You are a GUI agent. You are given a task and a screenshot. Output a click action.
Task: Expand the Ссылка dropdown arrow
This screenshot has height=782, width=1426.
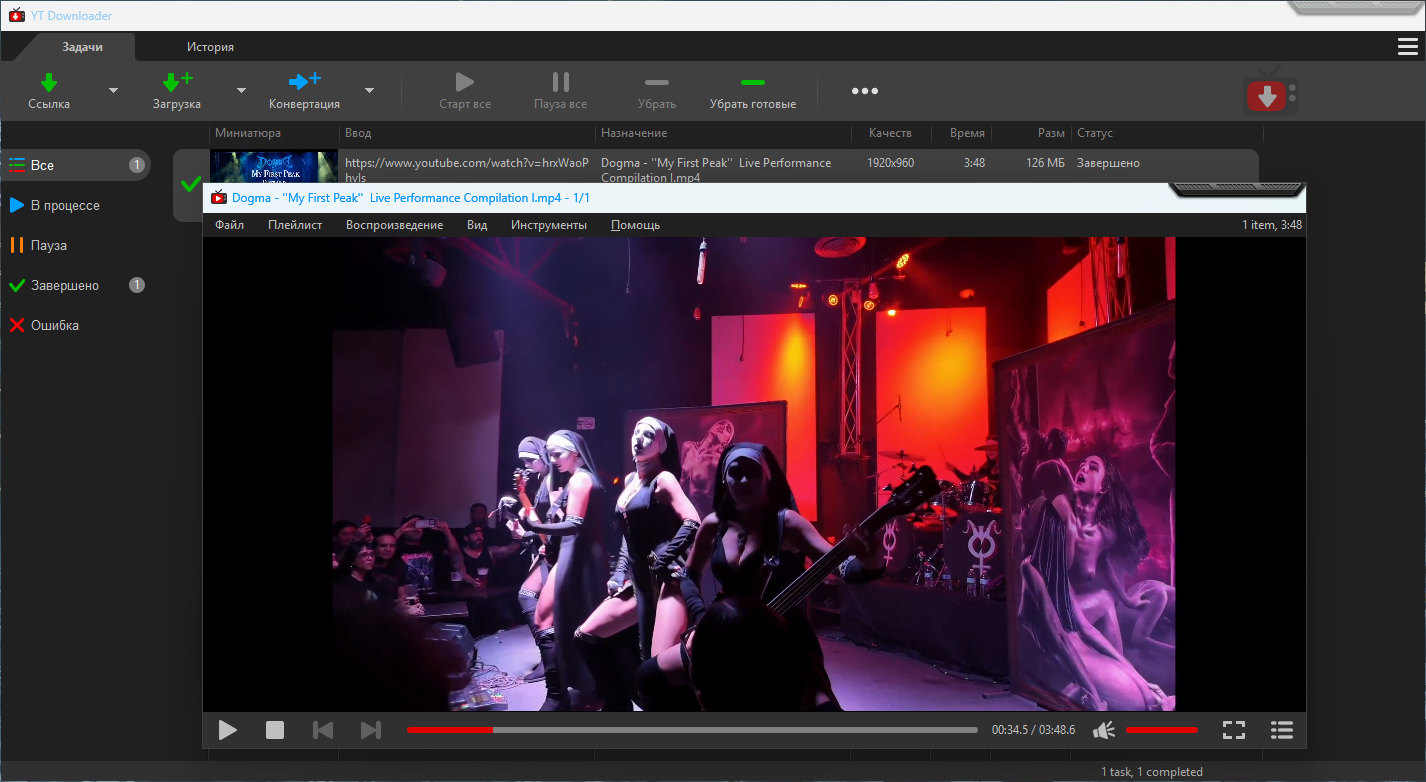point(113,91)
